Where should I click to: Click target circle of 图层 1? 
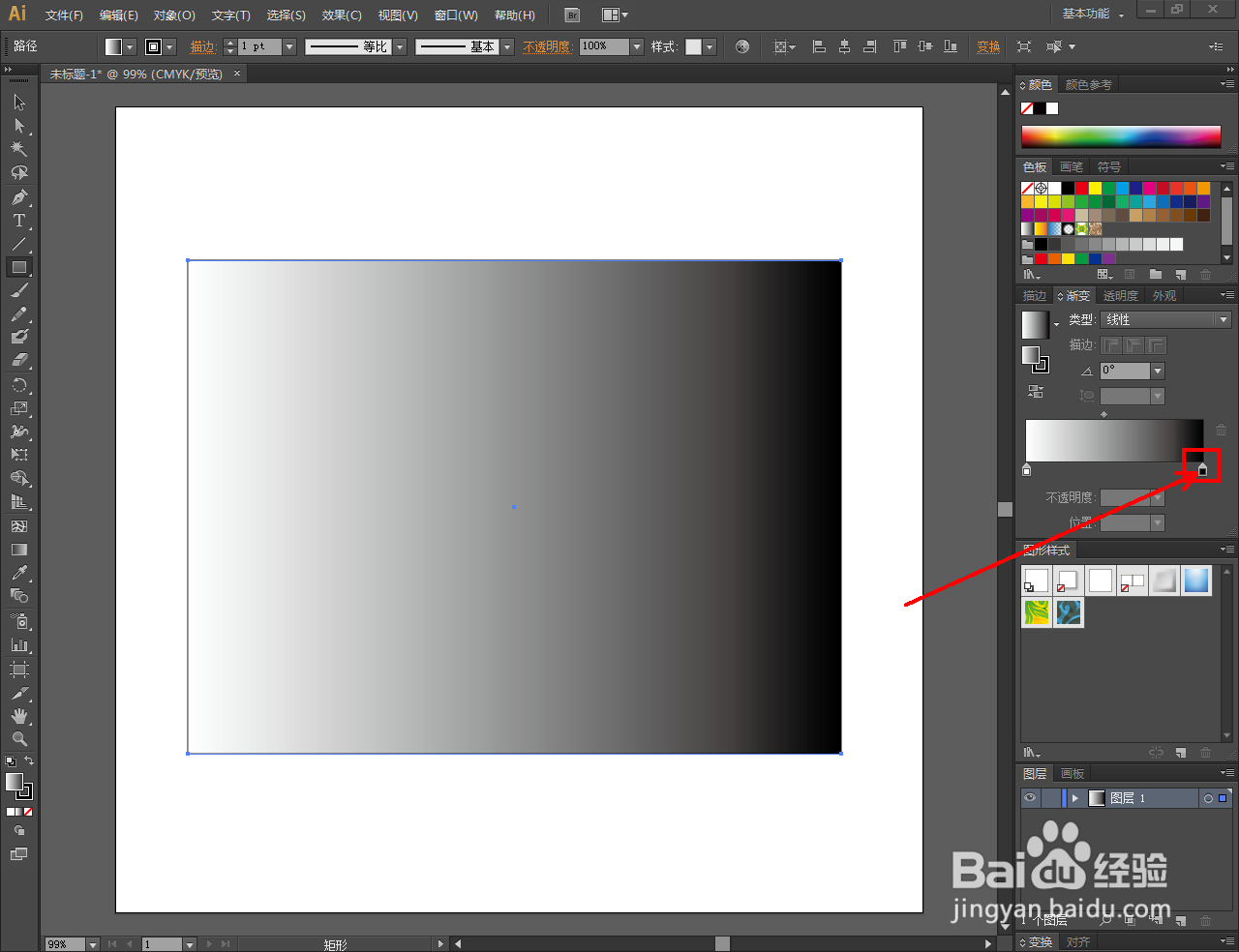(1208, 798)
